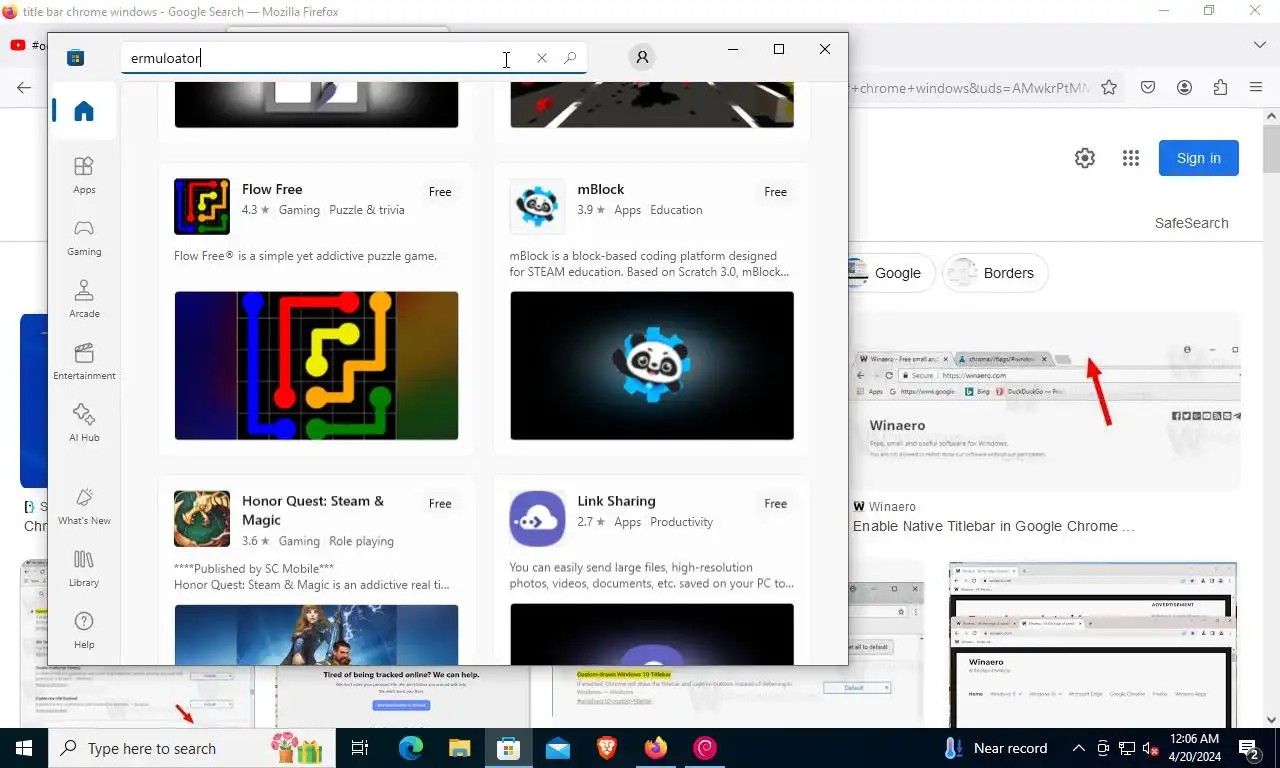Click the Link Sharing app icon
Screen dimensions: 1280x768
(537, 519)
